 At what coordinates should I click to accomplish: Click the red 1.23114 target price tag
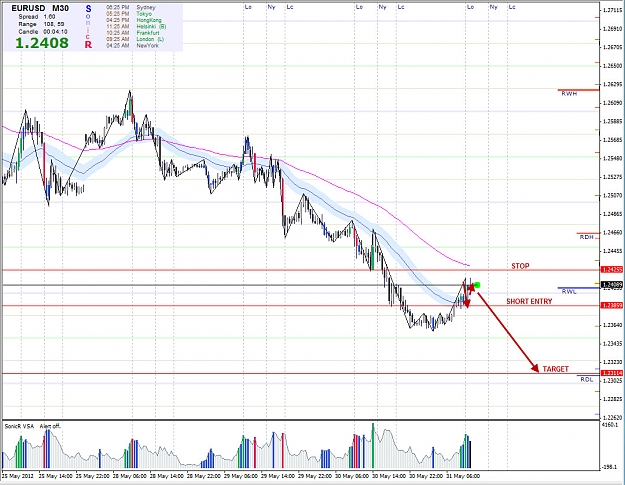[x=612, y=373]
